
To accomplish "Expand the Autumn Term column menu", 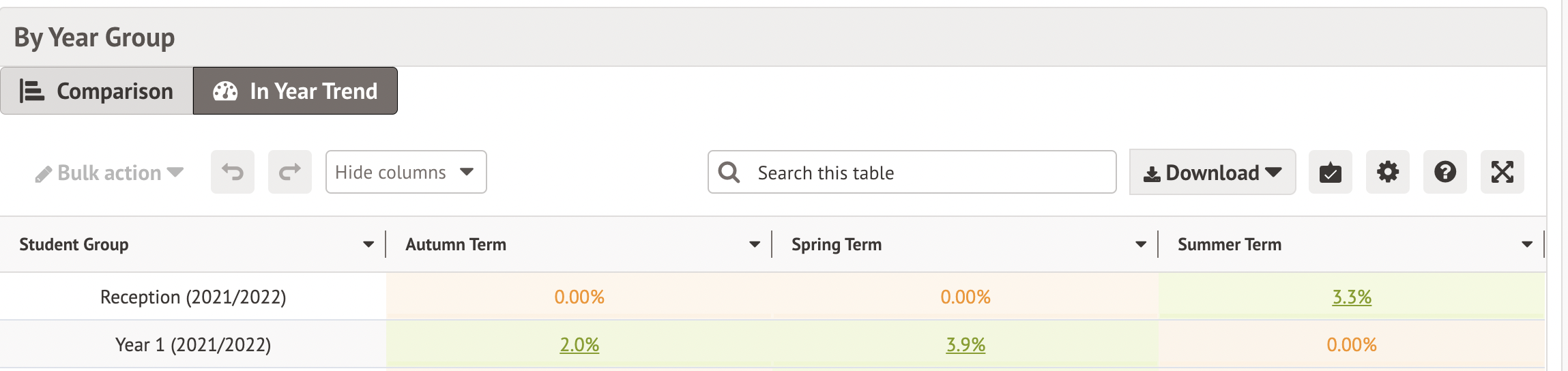I will 755,244.
